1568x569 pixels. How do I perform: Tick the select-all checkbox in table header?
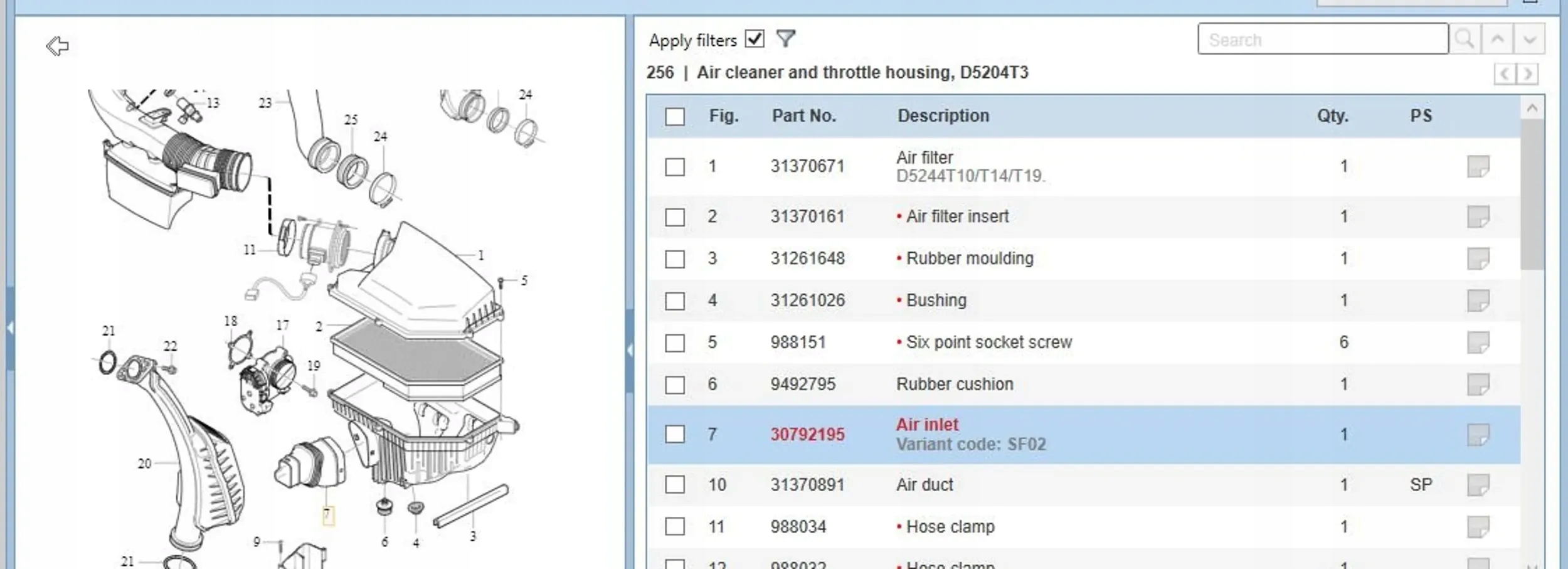(675, 116)
